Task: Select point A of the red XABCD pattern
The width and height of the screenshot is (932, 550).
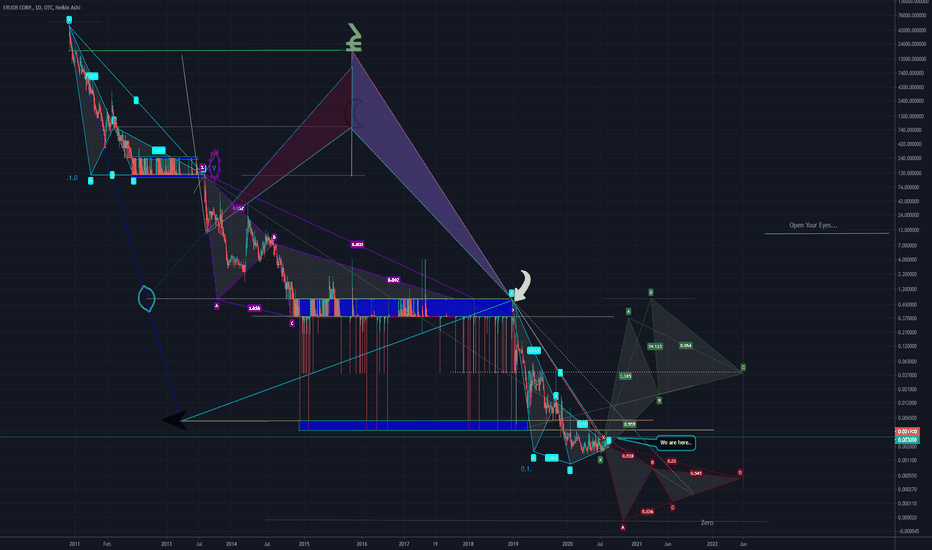Action: [623, 527]
